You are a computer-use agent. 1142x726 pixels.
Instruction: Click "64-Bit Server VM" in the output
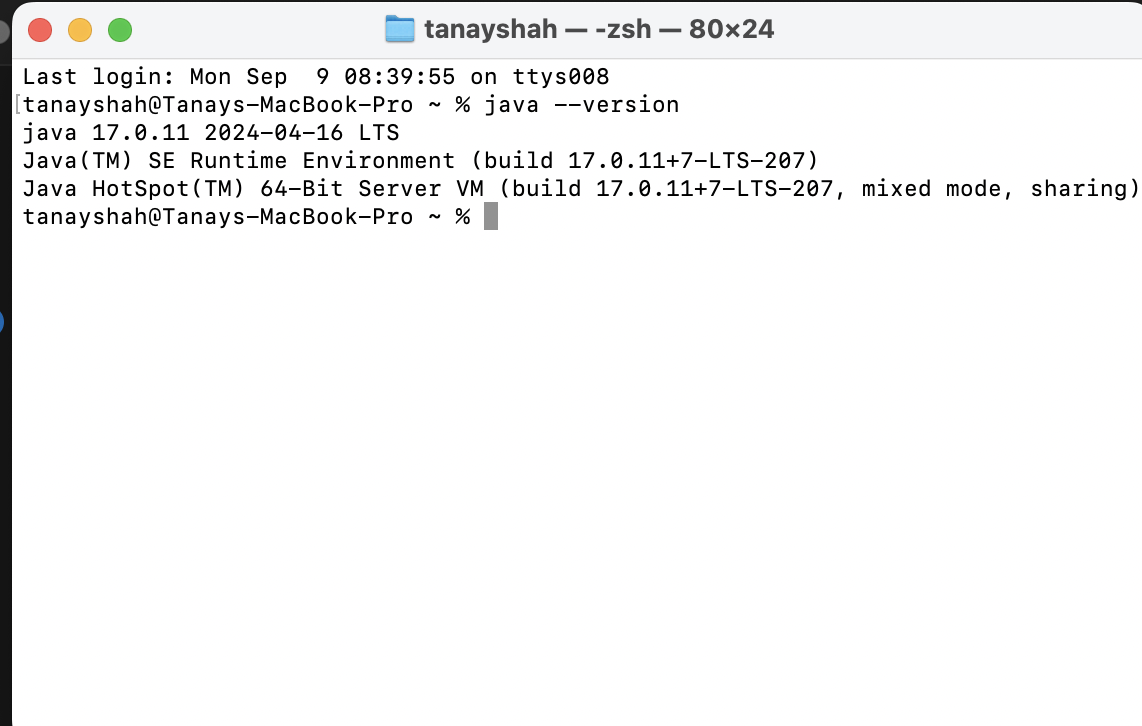pos(372,189)
